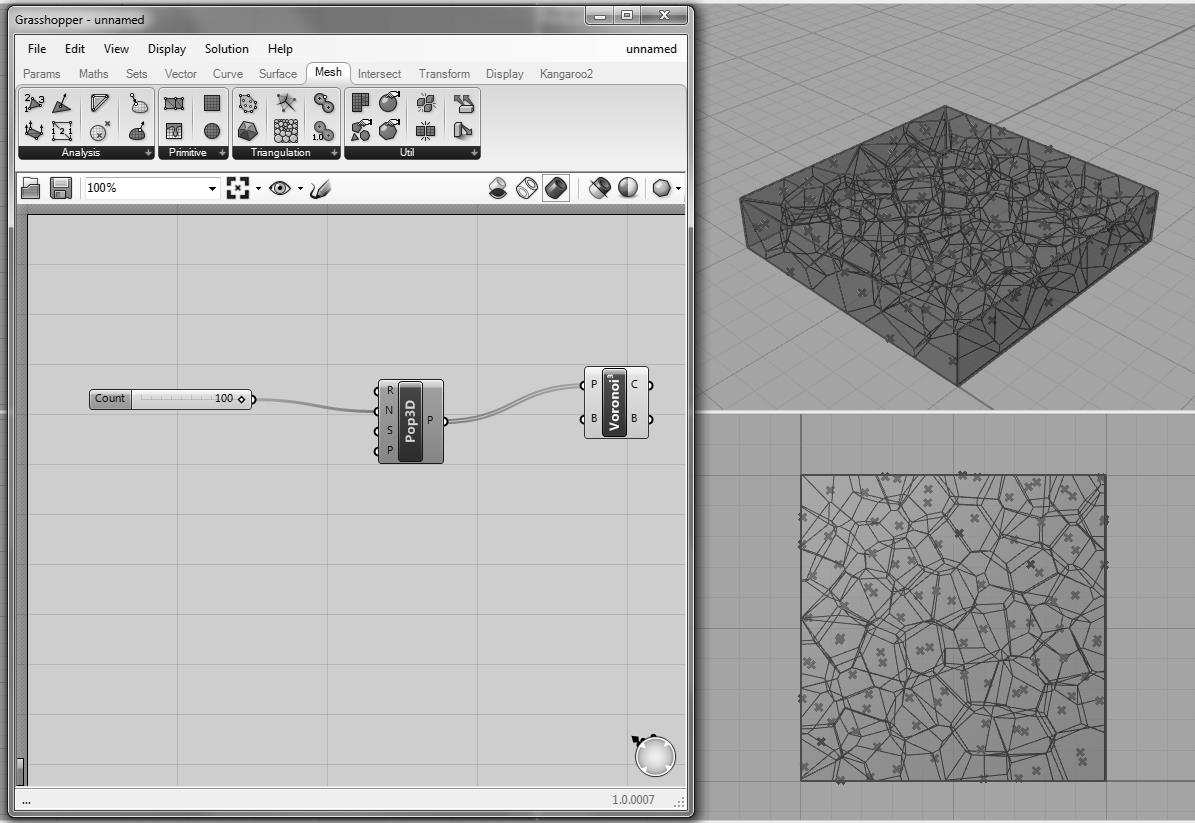Select the smooth sphere with brush icon
The width and height of the screenshot is (1195, 823).
(x=389, y=103)
